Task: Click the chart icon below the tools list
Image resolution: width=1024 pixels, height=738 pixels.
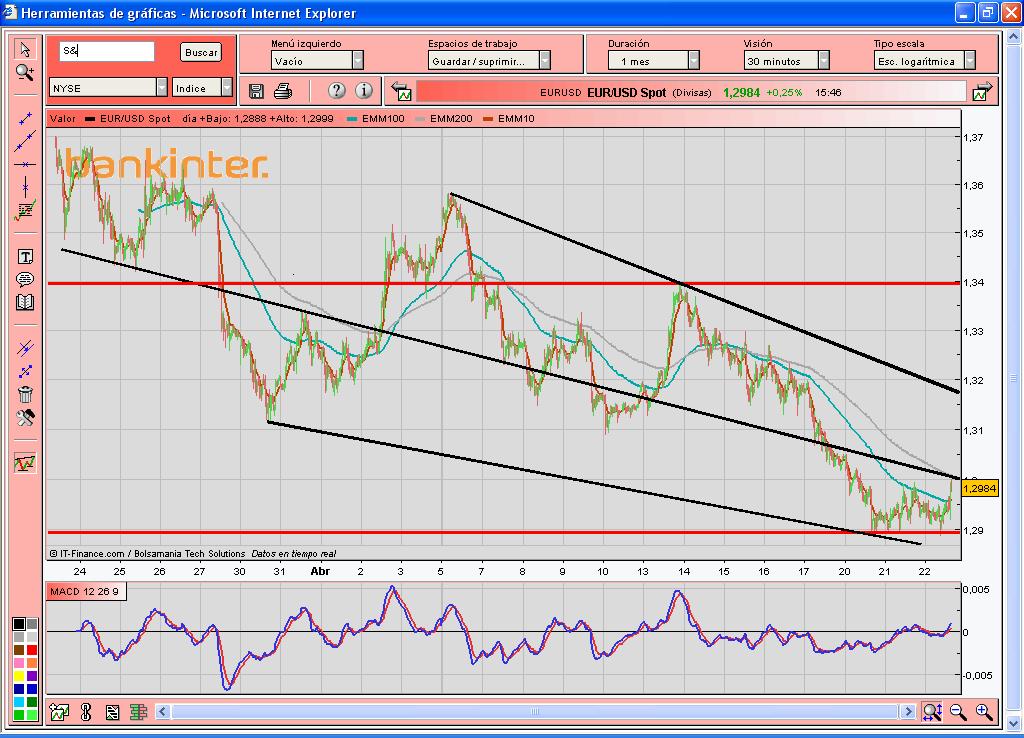Action: pos(25,463)
